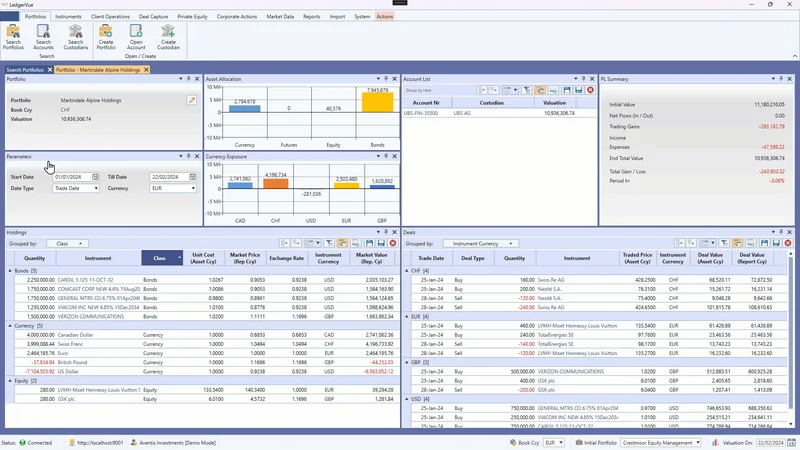Click the Account List red cancel icon
Screen dimensions: 800x450
(x=590, y=90)
